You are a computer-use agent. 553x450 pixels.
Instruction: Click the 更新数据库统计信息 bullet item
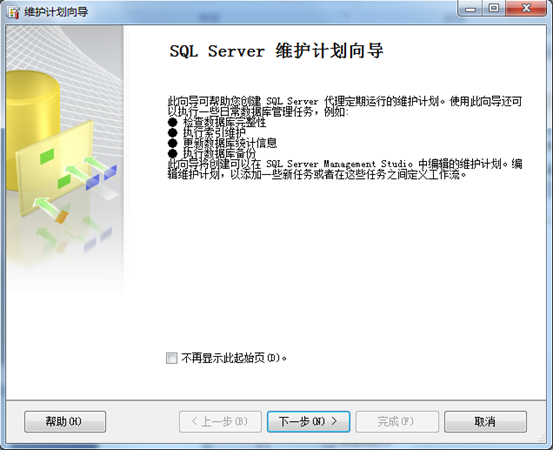tap(230, 143)
